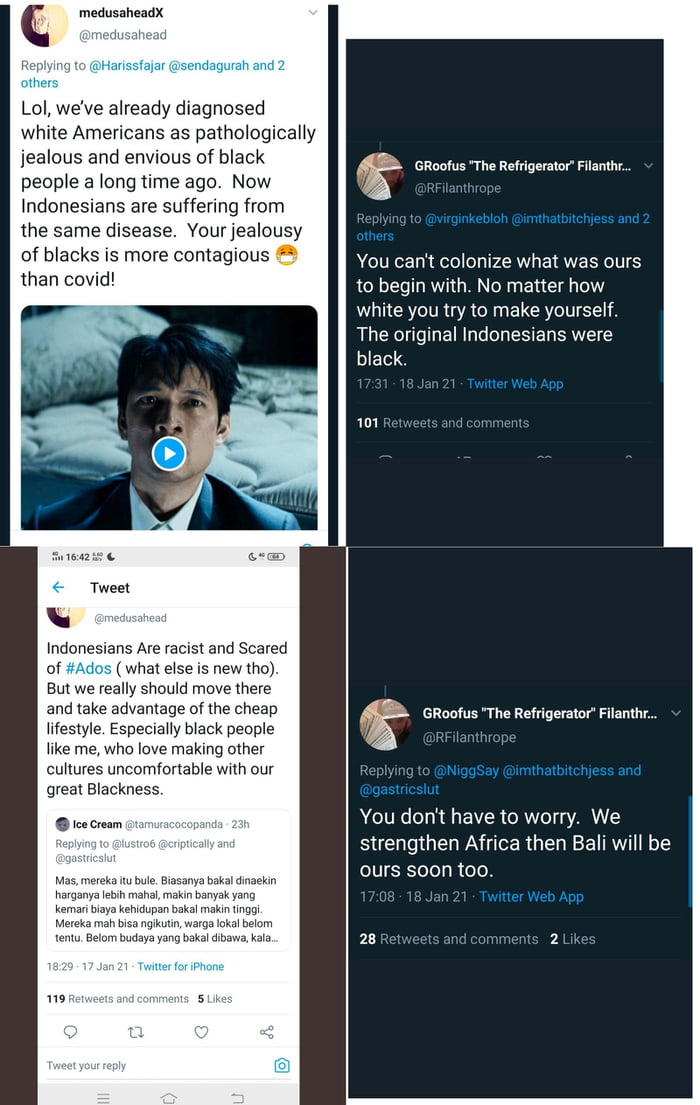Click the reply speech bubble icon
This screenshot has height=1105, width=700.
click(x=70, y=1032)
